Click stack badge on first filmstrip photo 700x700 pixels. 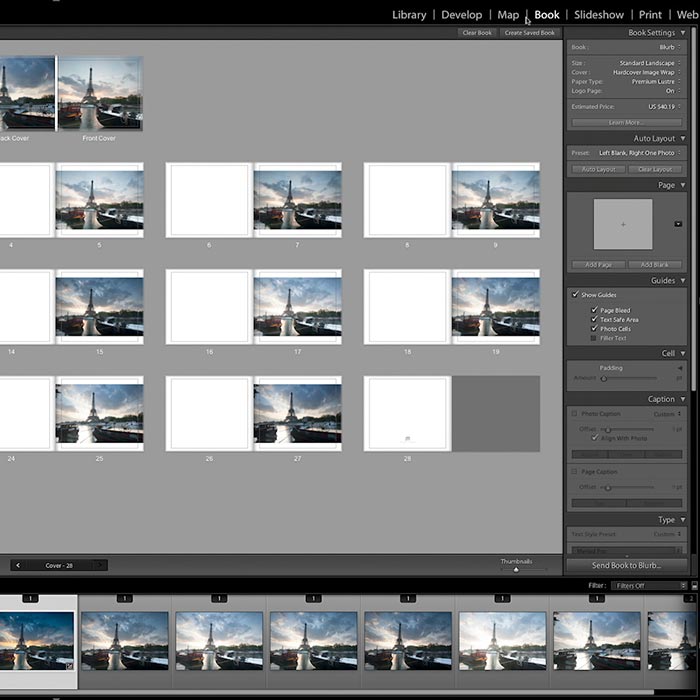[30, 599]
